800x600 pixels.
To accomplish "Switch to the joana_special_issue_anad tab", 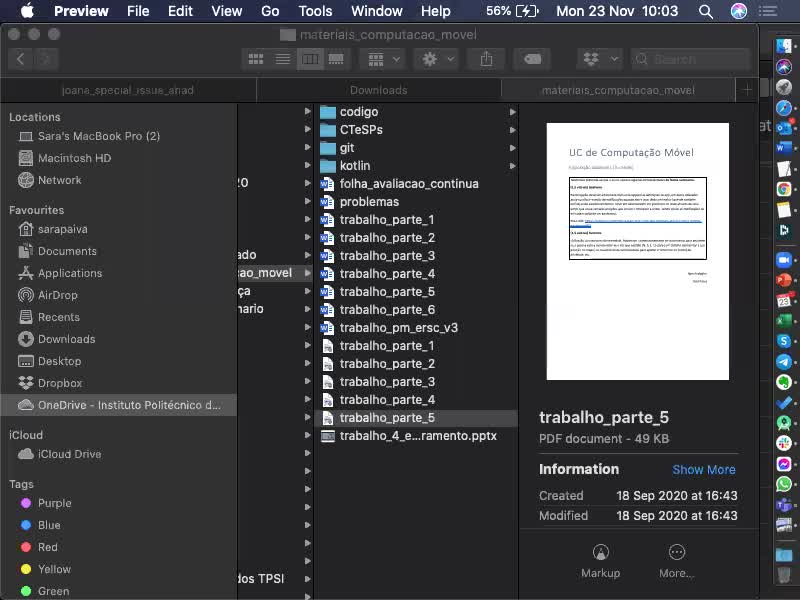I will point(128,90).
